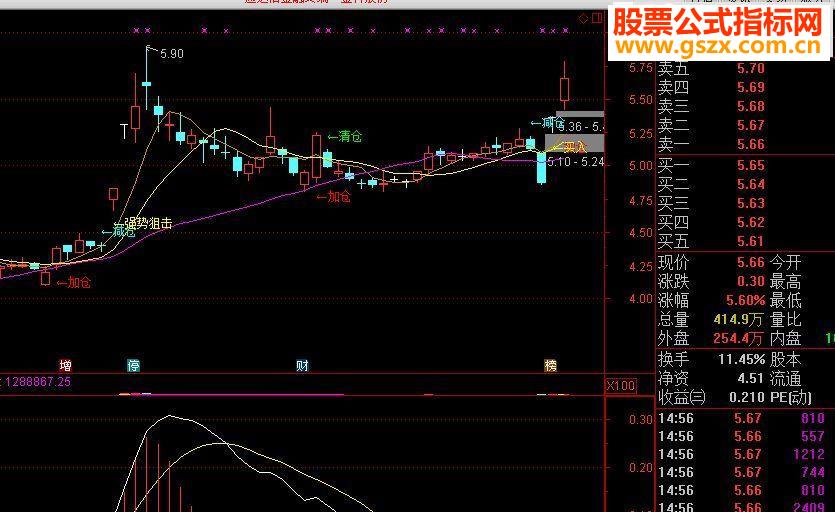Click the 涨跌 value 0.30
The image size is (835, 512).
click(751, 281)
